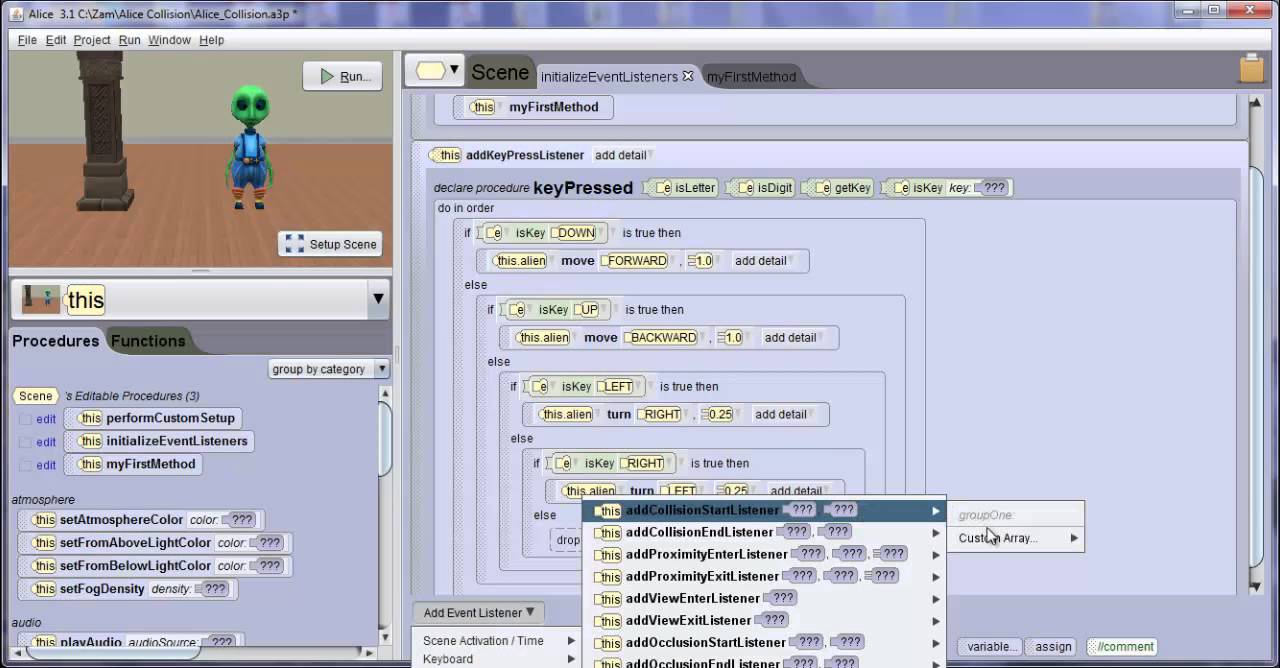Click playAudio procedure tile

coord(131,642)
